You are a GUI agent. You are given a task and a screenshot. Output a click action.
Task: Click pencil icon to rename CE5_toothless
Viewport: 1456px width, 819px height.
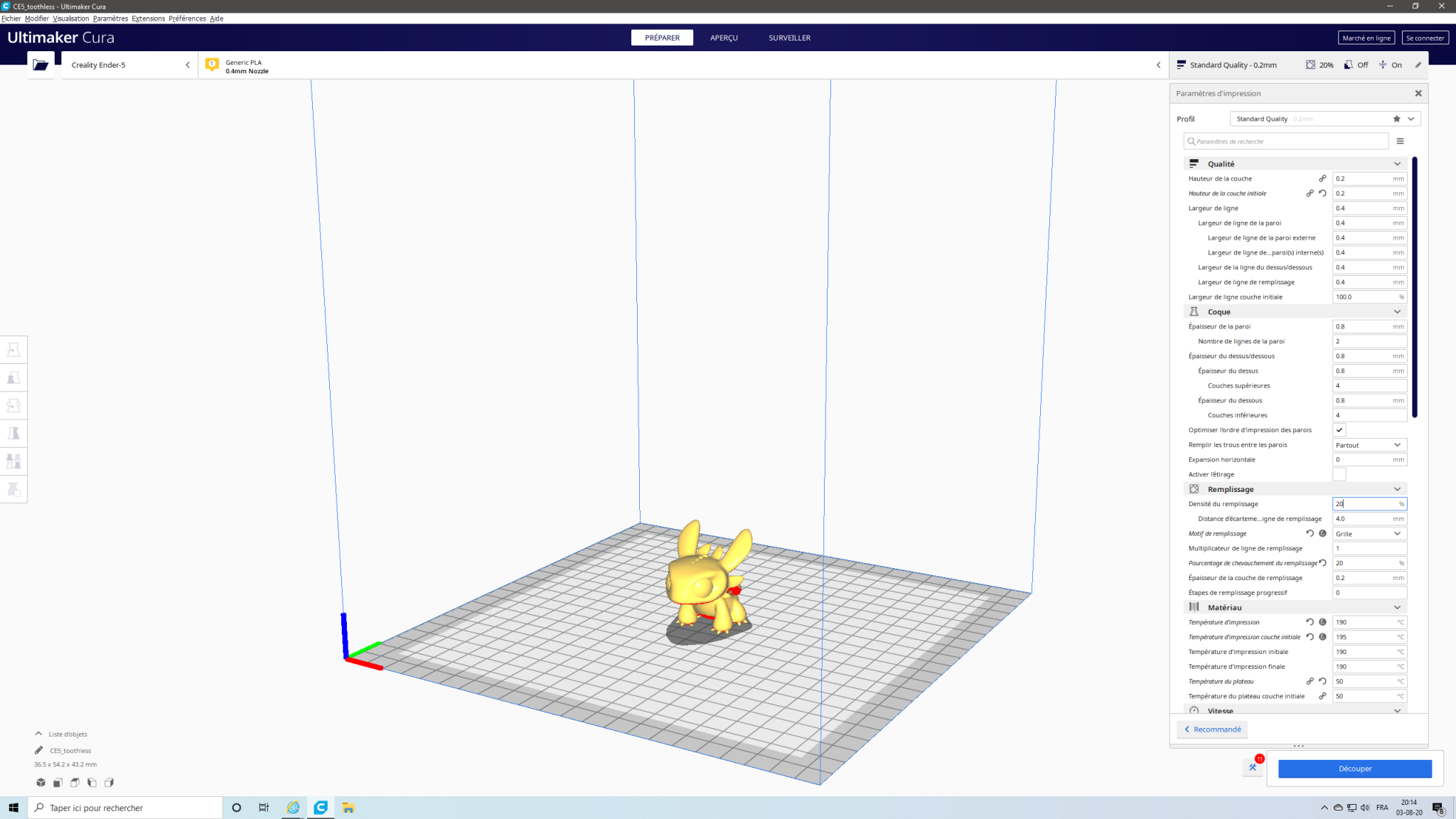coord(39,750)
